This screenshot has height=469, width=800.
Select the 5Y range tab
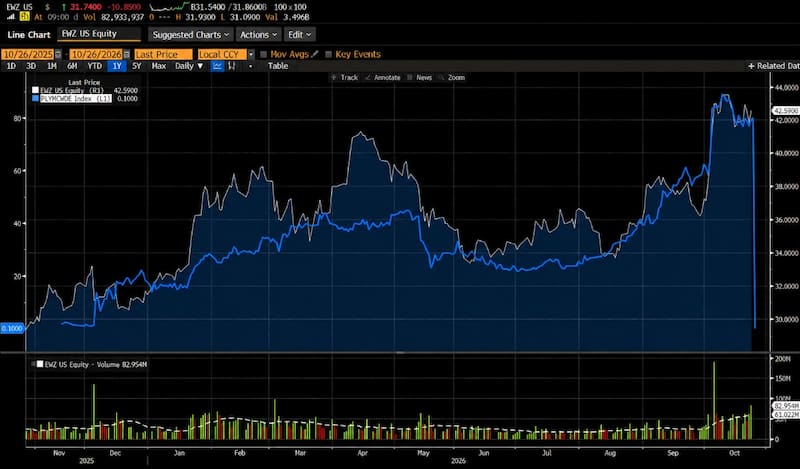tap(137, 66)
